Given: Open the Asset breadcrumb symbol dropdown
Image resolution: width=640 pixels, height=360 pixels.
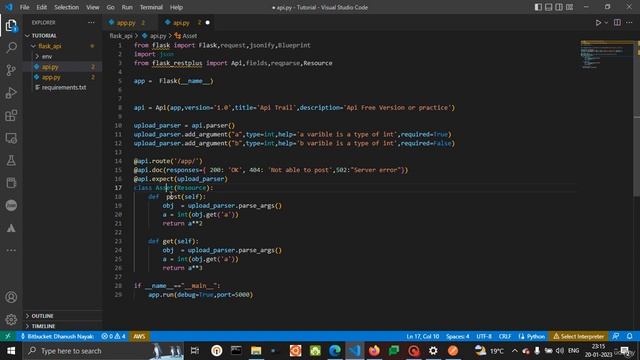Looking at the screenshot, I should 186,36.
